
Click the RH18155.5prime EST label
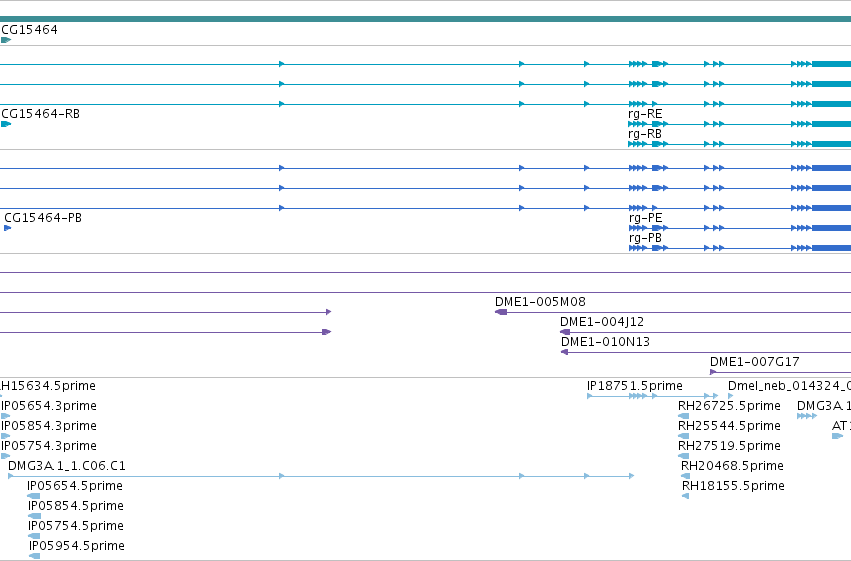pos(733,486)
